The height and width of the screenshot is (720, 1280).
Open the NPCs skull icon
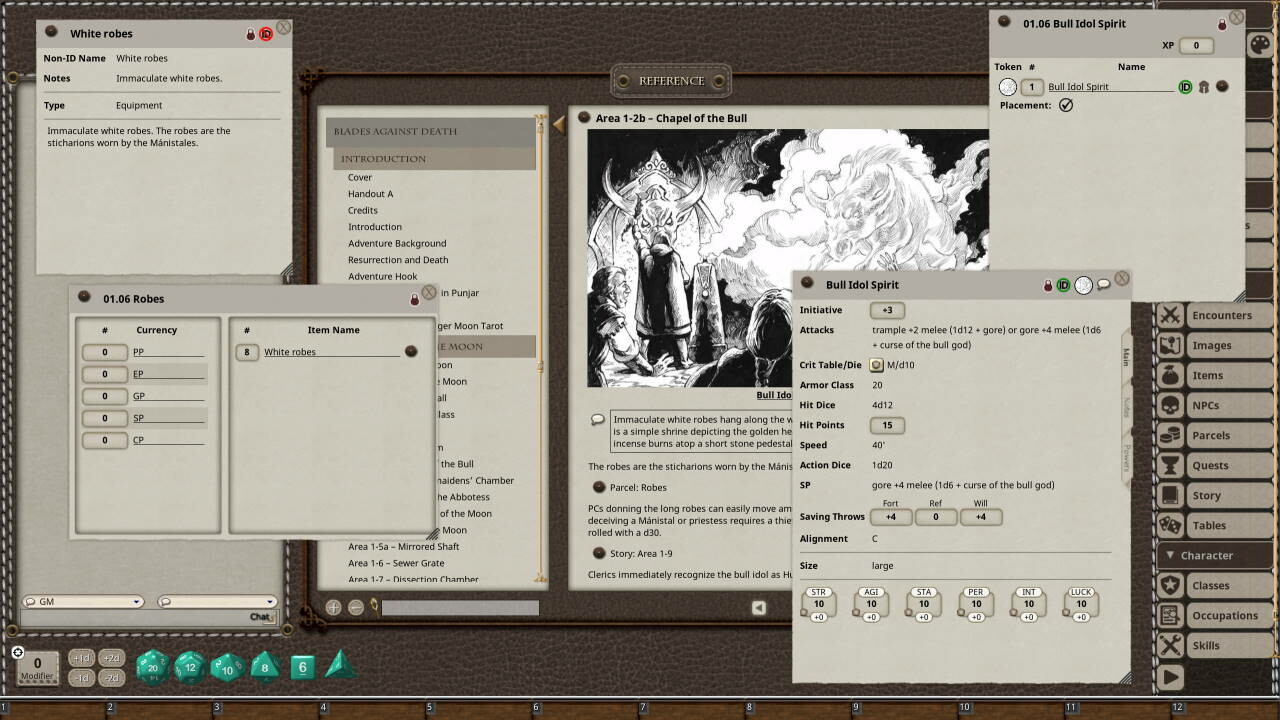pos(1170,405)
